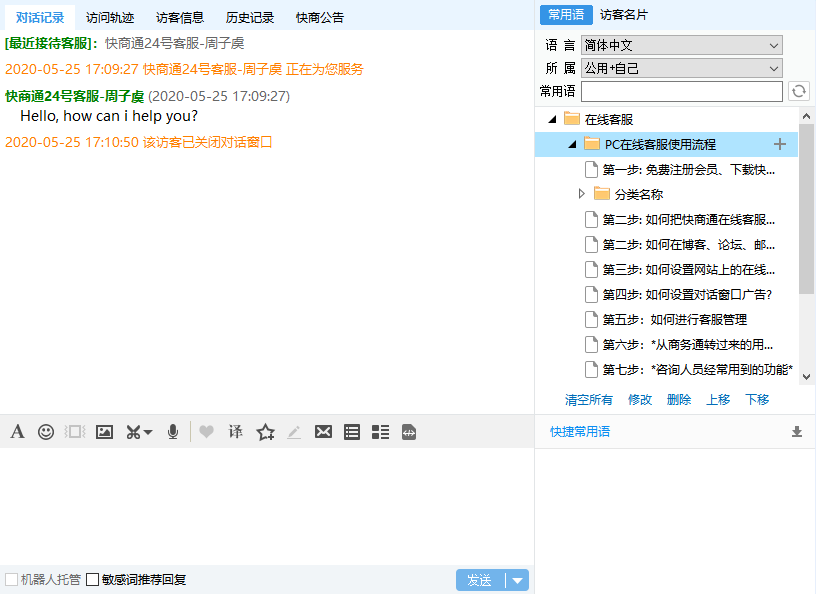The height and width of the screenshot is (594, 816).
Task: Click the envelope mail icon
Action: pos(323,432)
